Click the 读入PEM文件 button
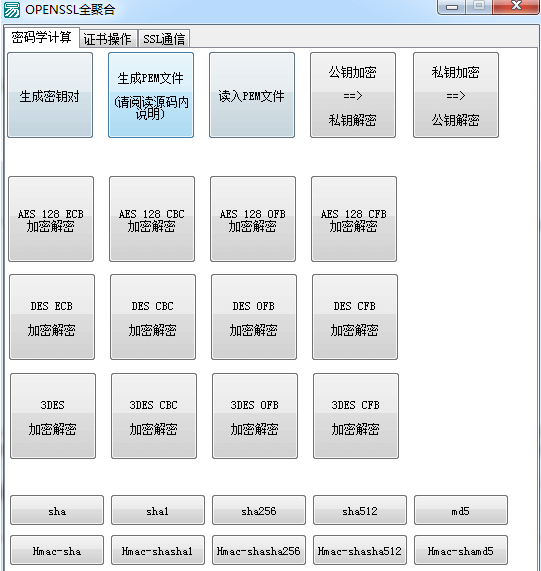This screenshot has height=571, width=541. coord(252,95)
